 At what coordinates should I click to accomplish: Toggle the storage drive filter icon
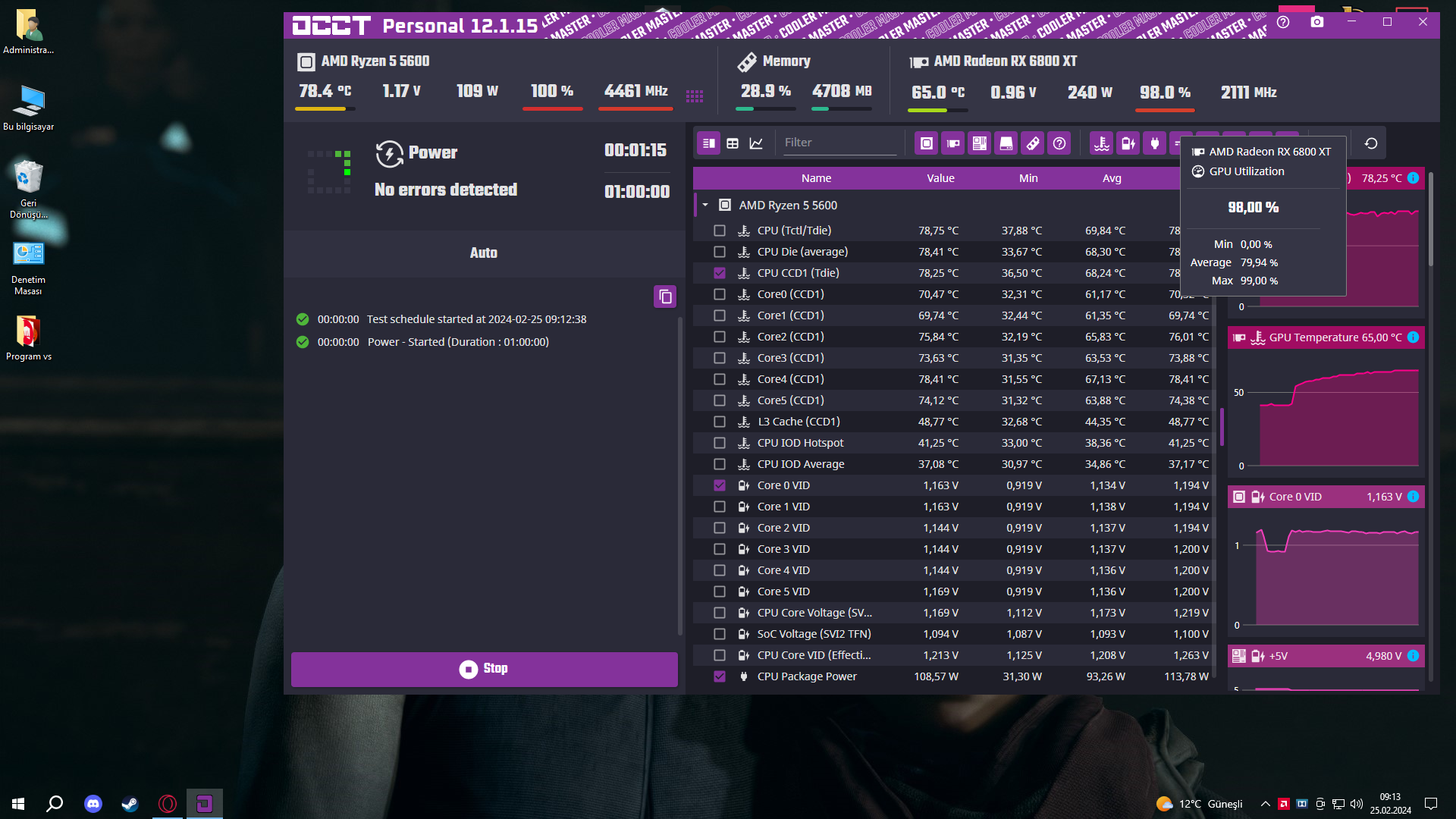(x=1006, y=143)
